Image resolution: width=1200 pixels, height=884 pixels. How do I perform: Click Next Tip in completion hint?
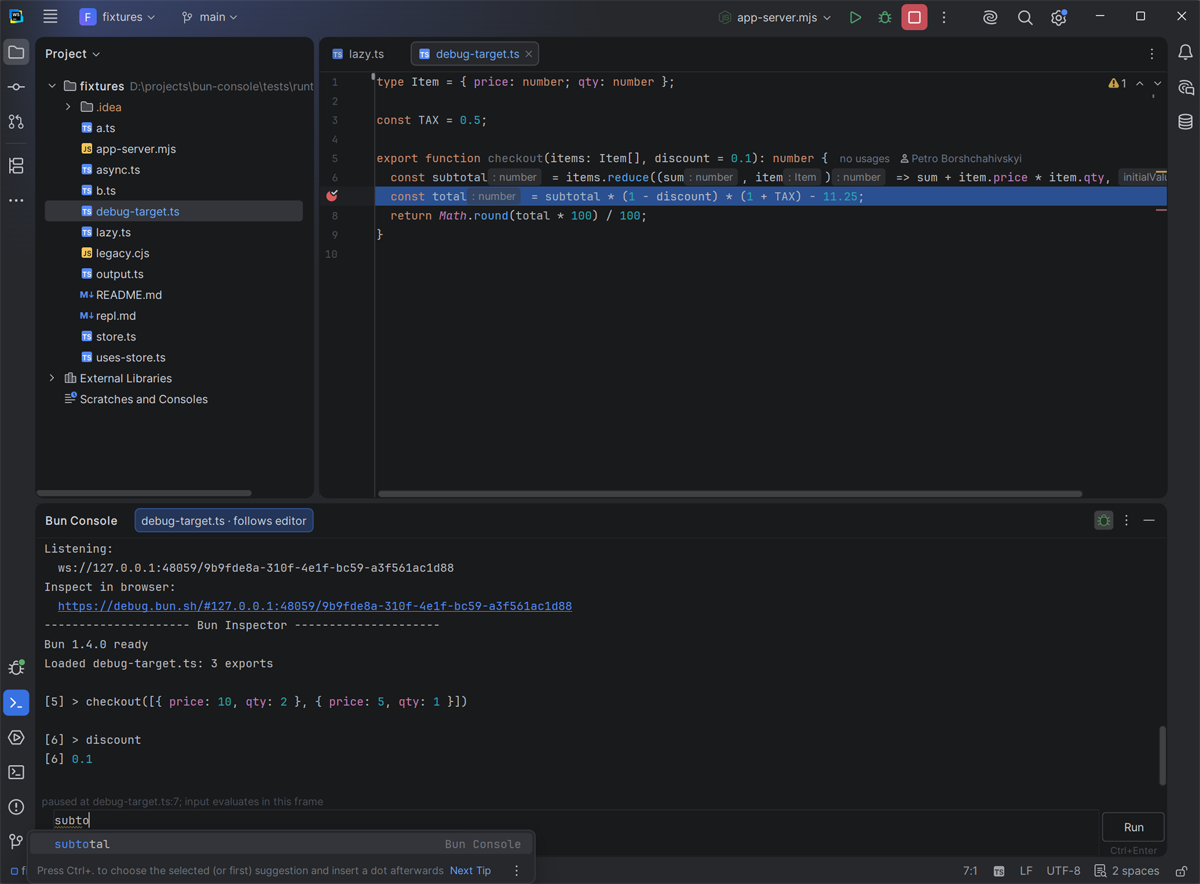[470, 871]
